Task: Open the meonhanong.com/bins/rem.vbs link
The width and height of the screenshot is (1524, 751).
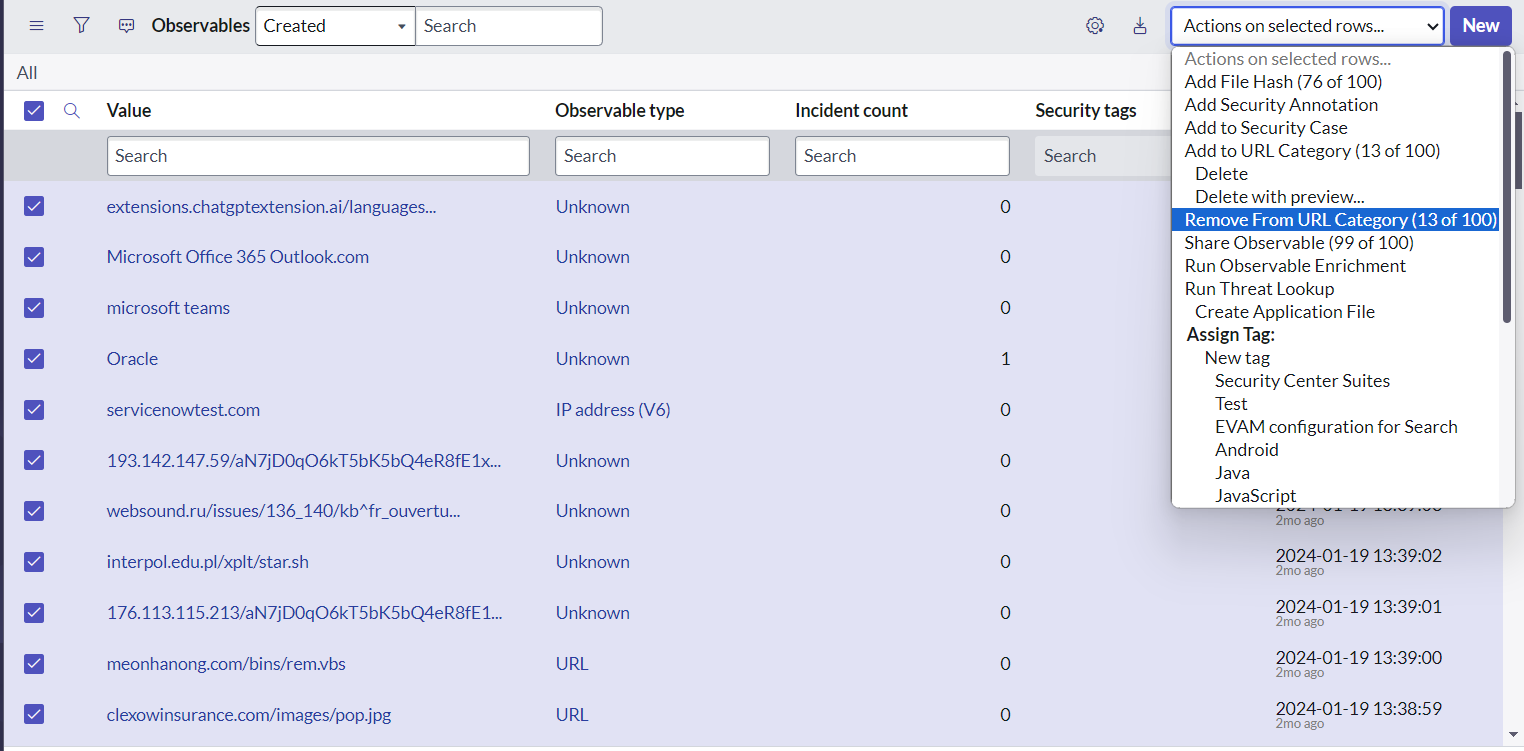Action: point(226,664)
